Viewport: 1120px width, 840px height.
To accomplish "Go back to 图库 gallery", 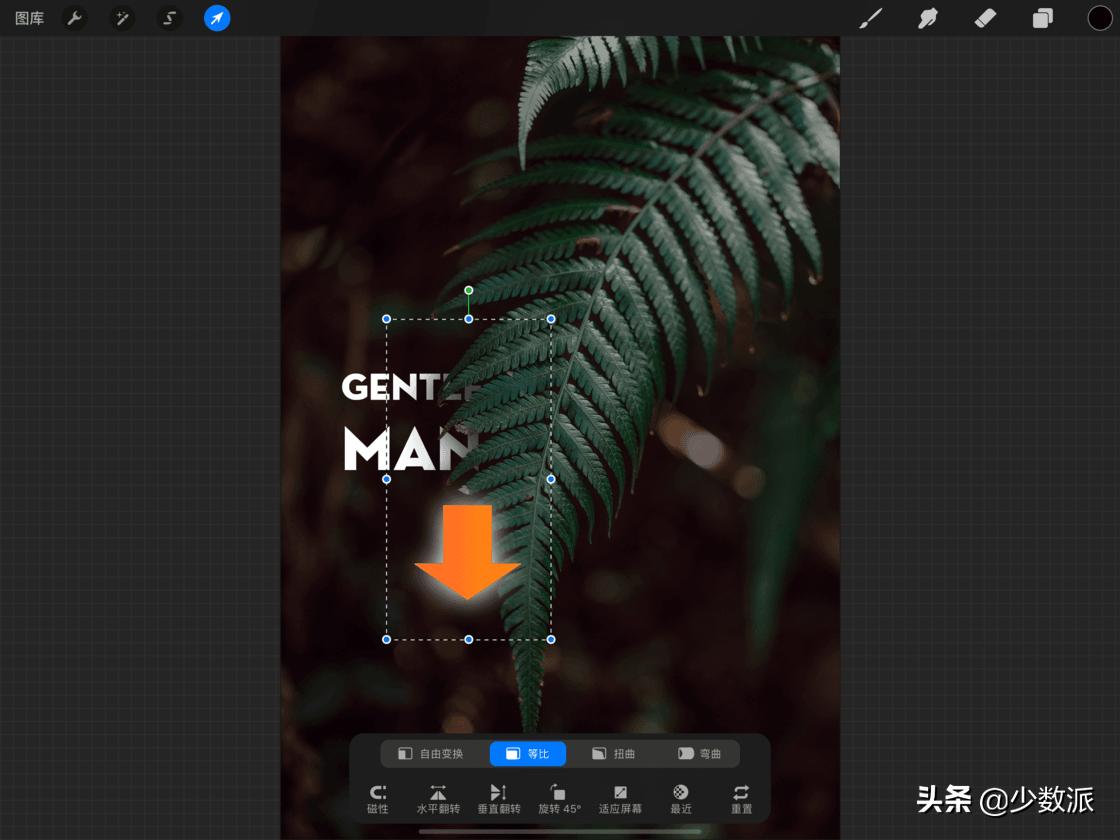I will click(29, 18).
